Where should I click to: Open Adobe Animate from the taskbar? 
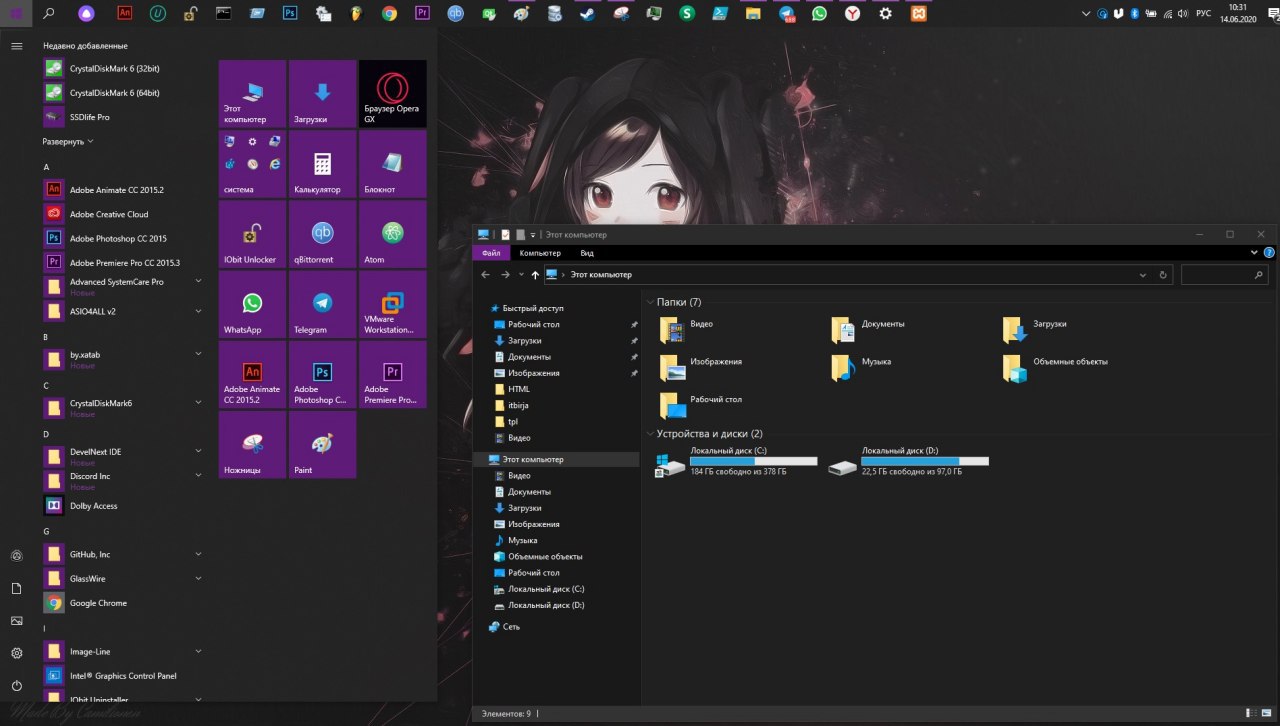pos(124,14)
